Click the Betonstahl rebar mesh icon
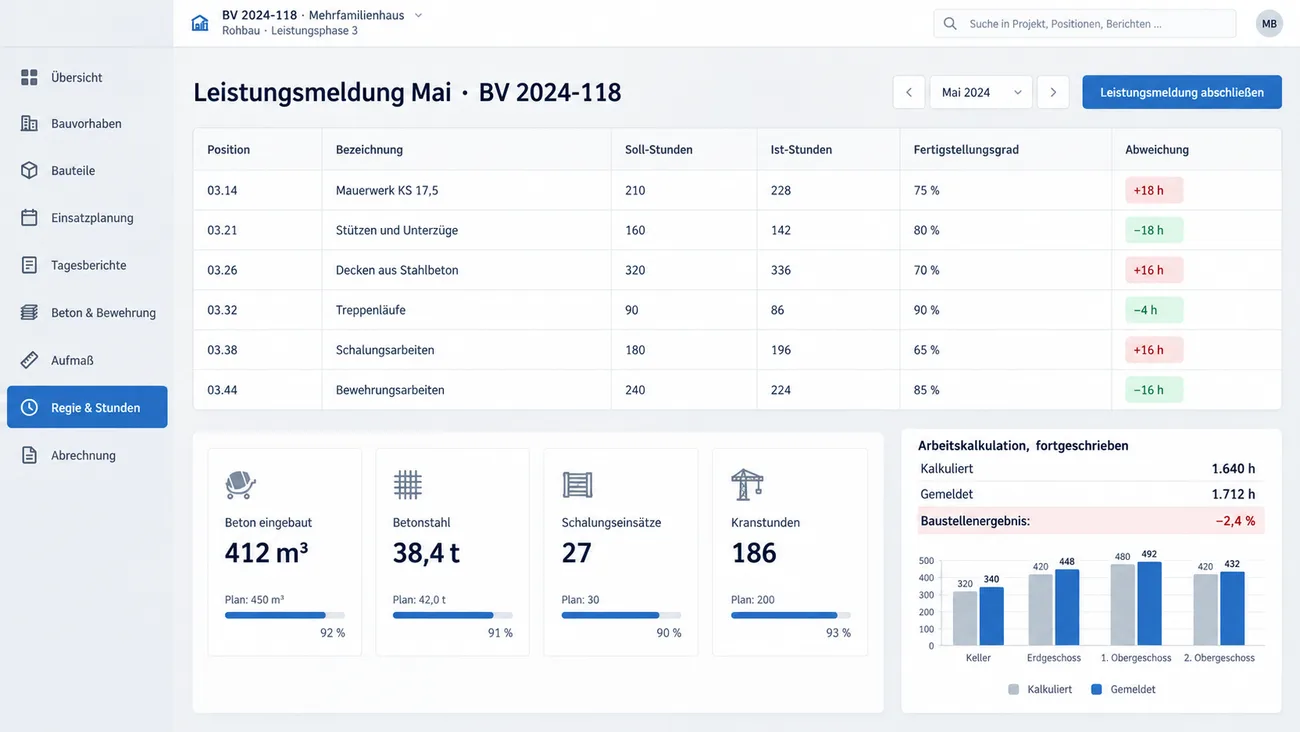 point(408,485)
